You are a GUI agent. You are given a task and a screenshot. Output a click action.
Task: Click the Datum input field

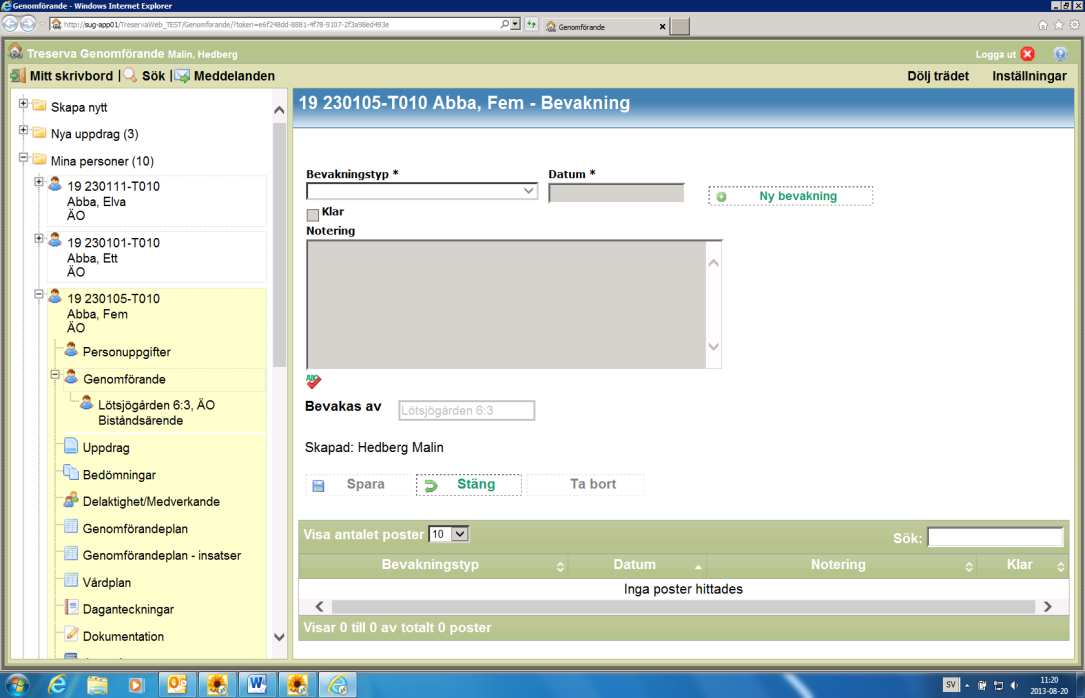tap(616, 192)
